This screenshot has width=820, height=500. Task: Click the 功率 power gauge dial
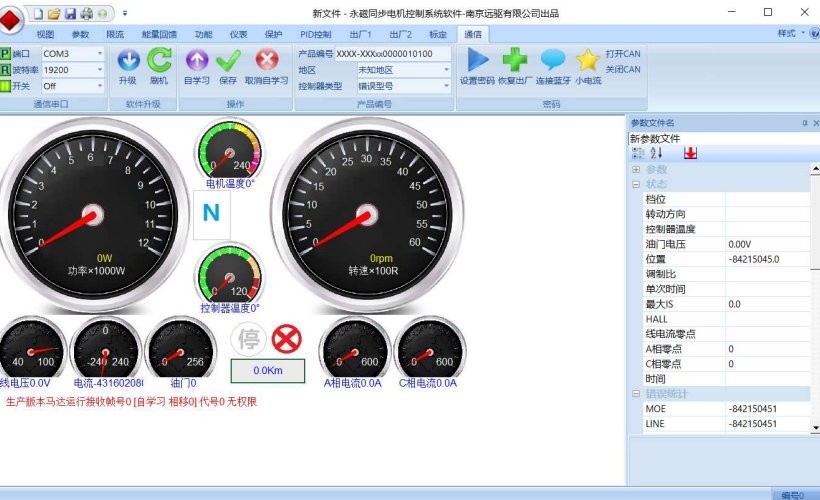point(93,215)
